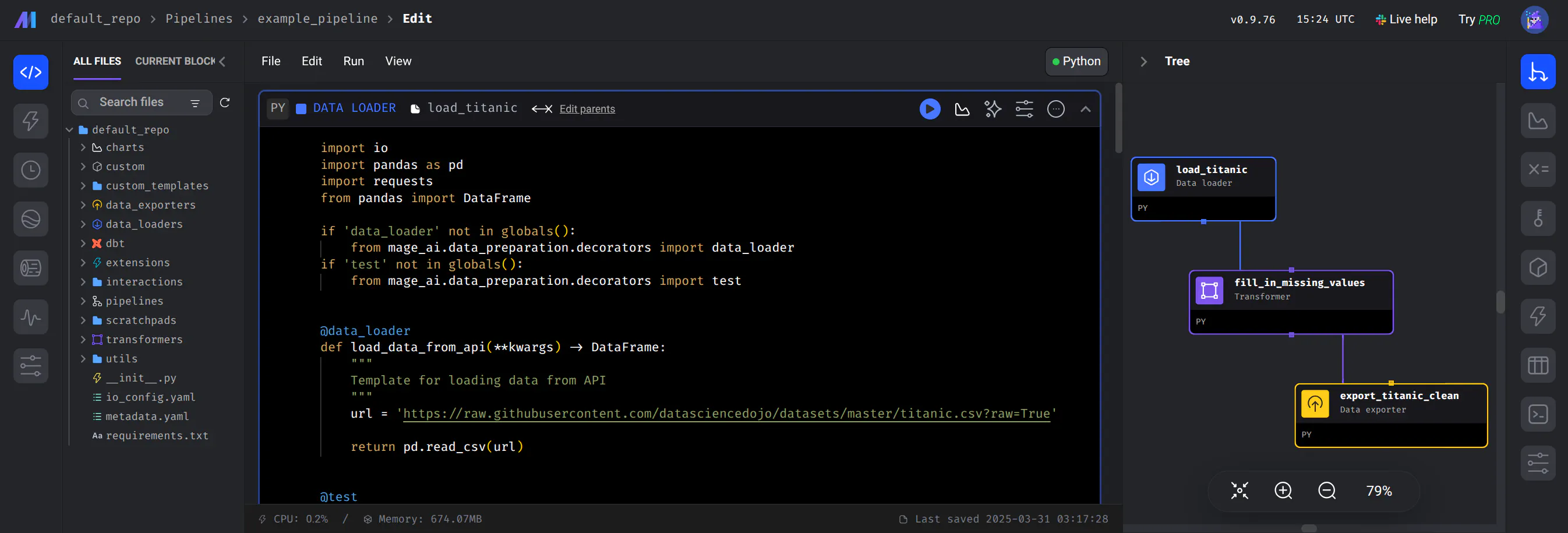
Task: Run the load_titanic block with play button
Action: click(x=930, y=109)
